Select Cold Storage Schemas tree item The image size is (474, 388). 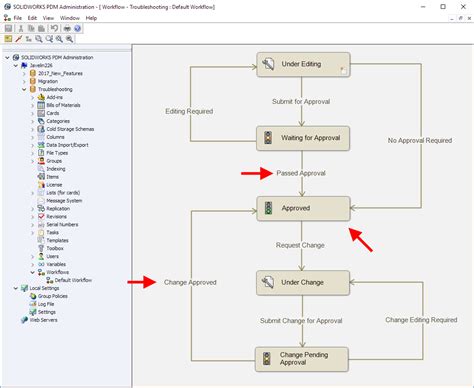[x=70, y=129]
